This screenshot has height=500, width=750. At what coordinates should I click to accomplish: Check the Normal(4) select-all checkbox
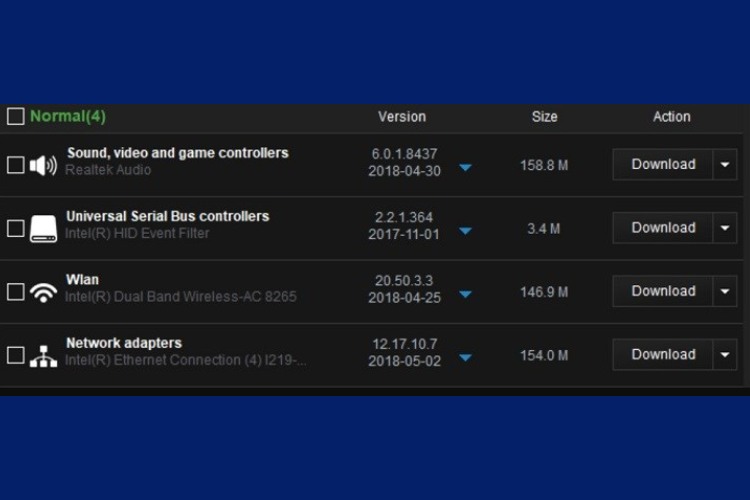click(x=15, y=116)
